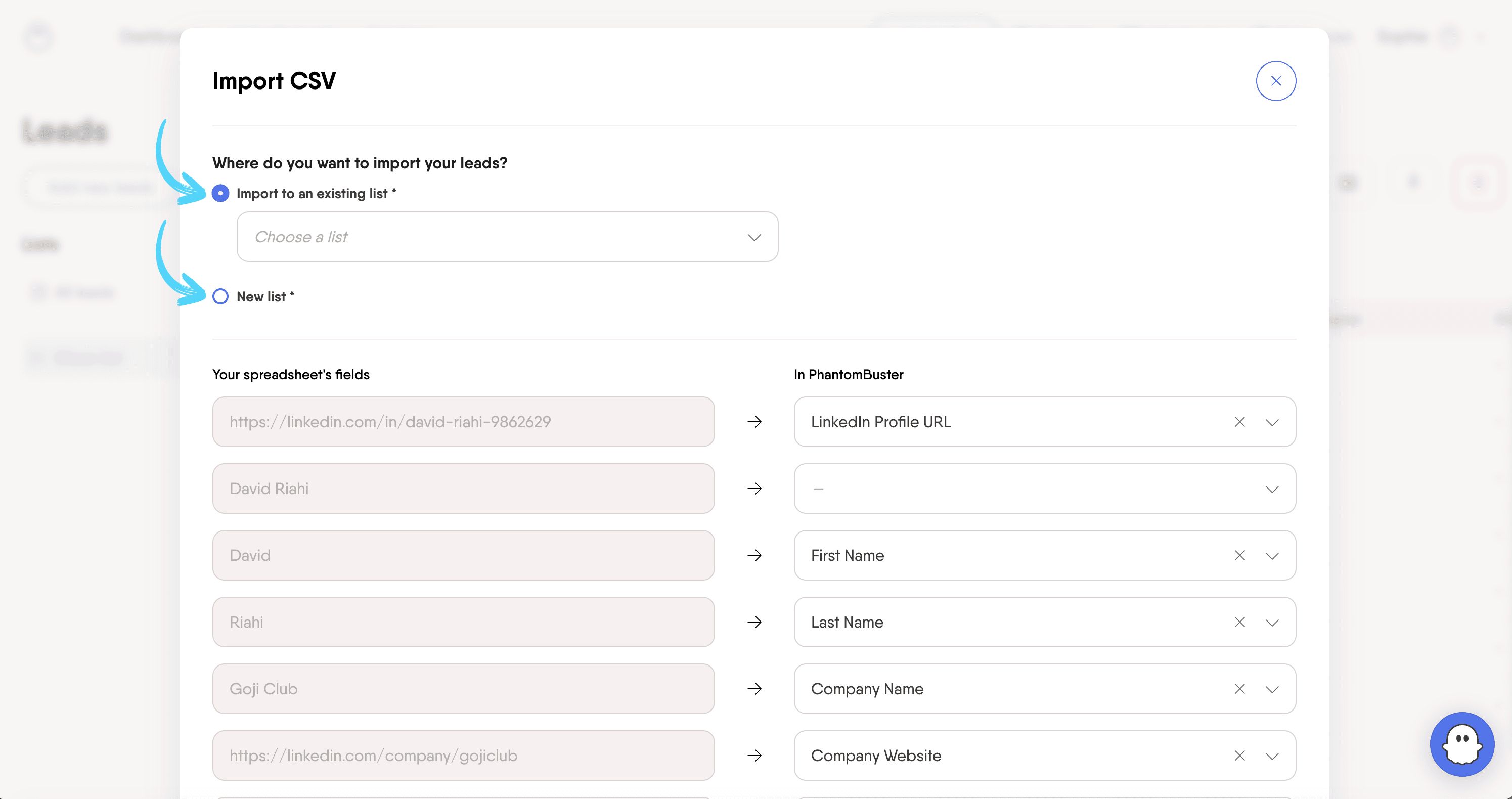Click the 'Import to an existing list' label
1512x799 pixels.
click(317, 194)
